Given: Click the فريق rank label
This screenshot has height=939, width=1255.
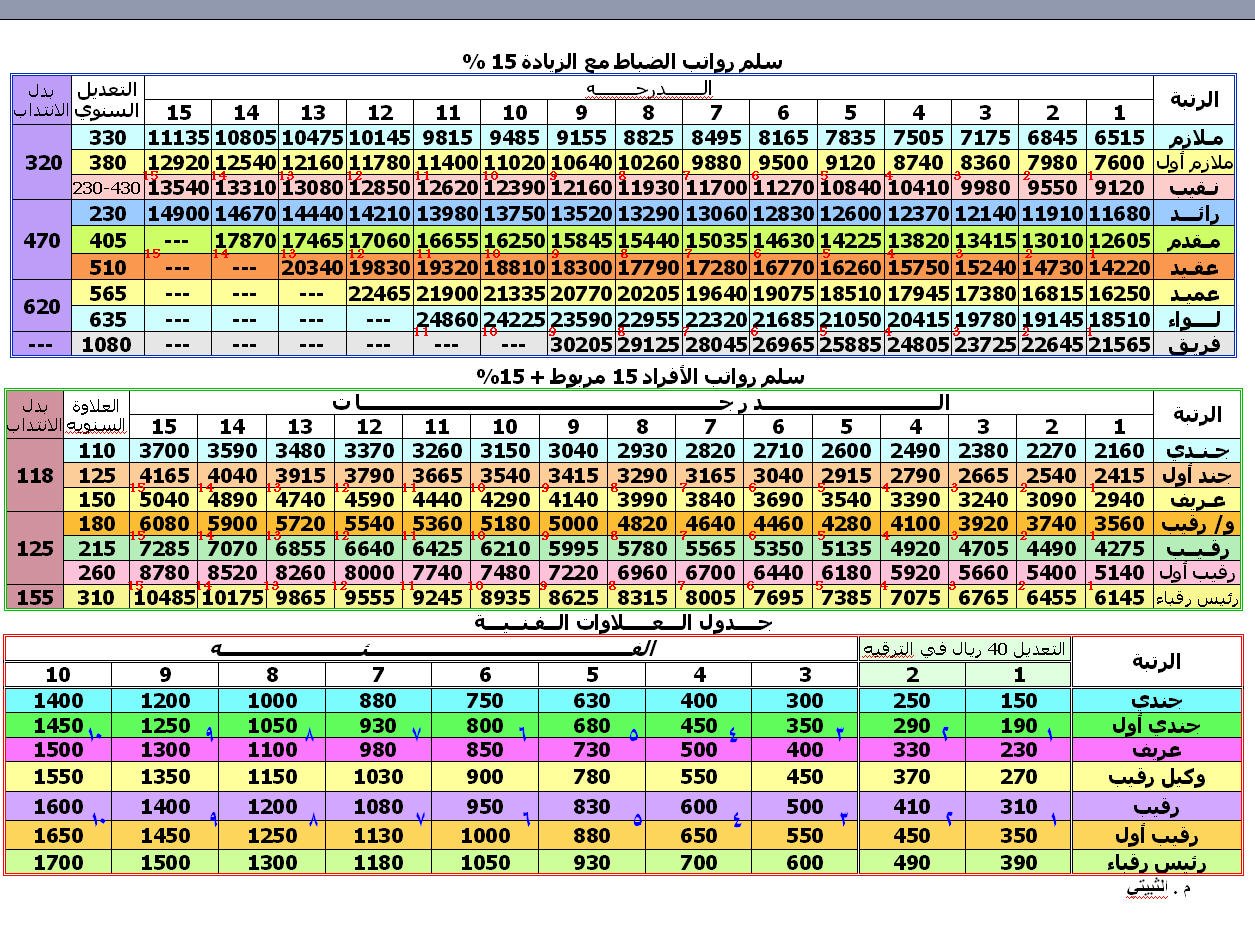Looking at the screenshot, I should [1195, 345].
